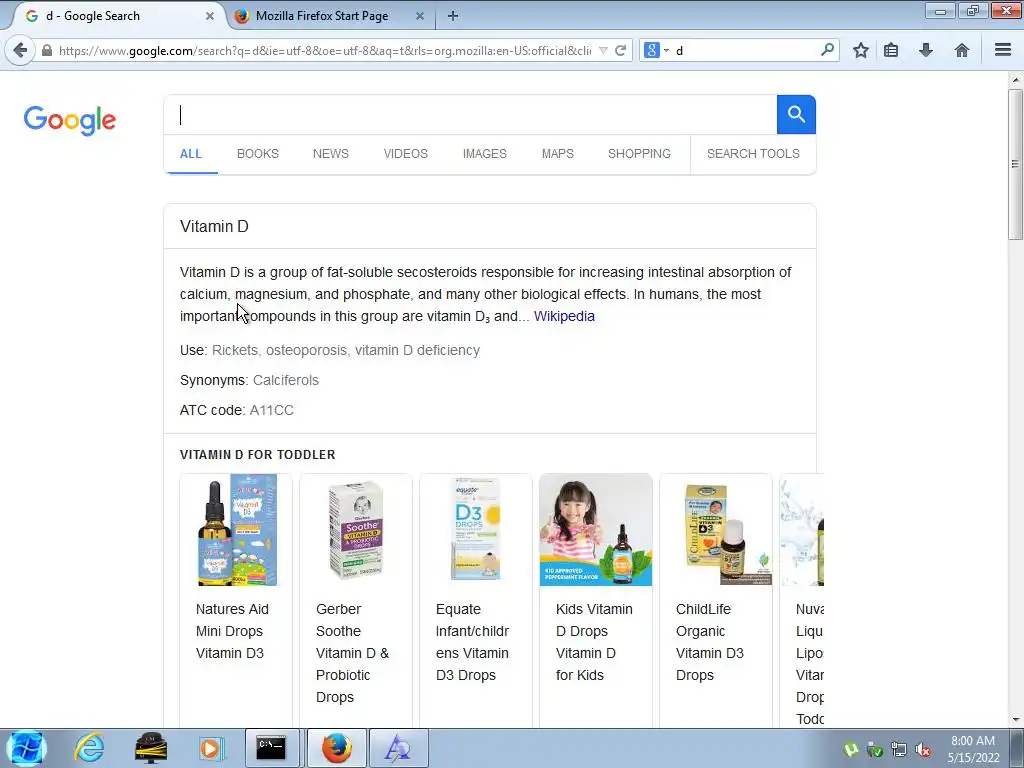Open the Wikipedia link
Image resolution: width=1024 pixels, height=768 pixels.
564,316
